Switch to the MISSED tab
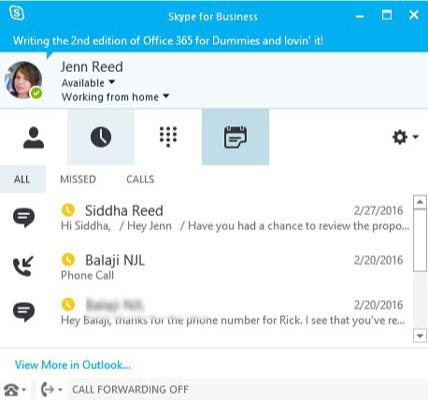Image resolution: width=428 pixels, height=400 pixels. (78, 179)
